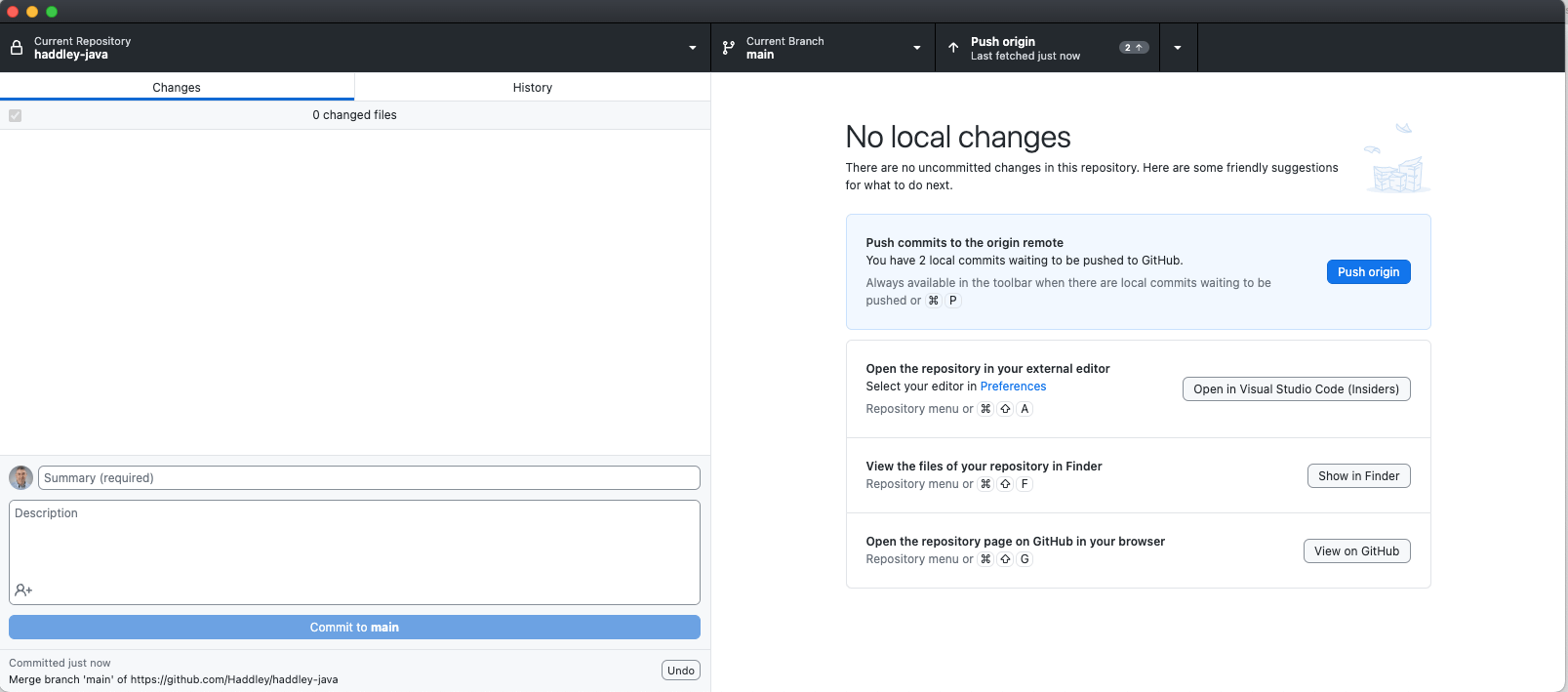Click the commit Summary input field
The height and width of the screenshot is (692, 1568).
click(369, 478)
